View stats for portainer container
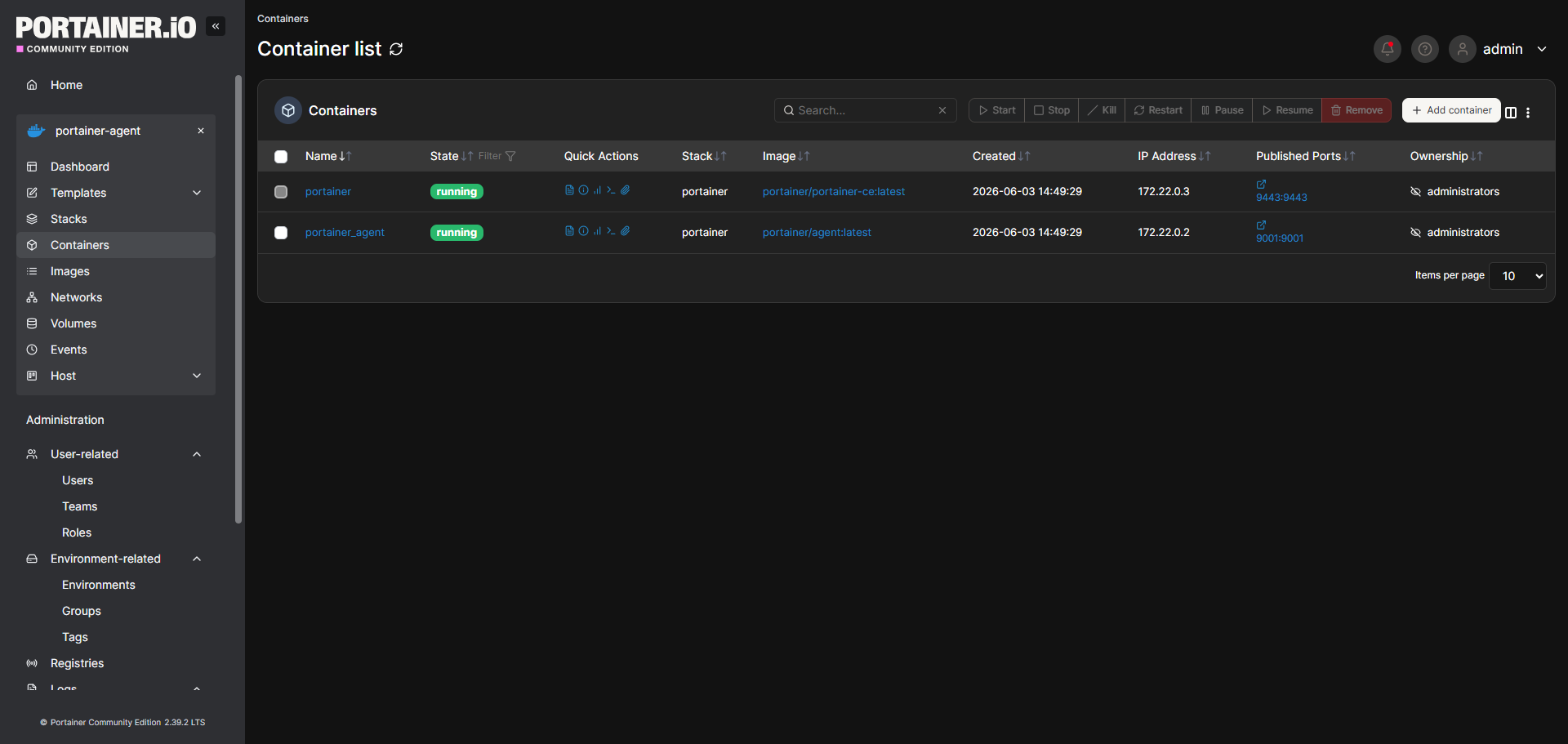1568x744 pixels. click(597, 190)
